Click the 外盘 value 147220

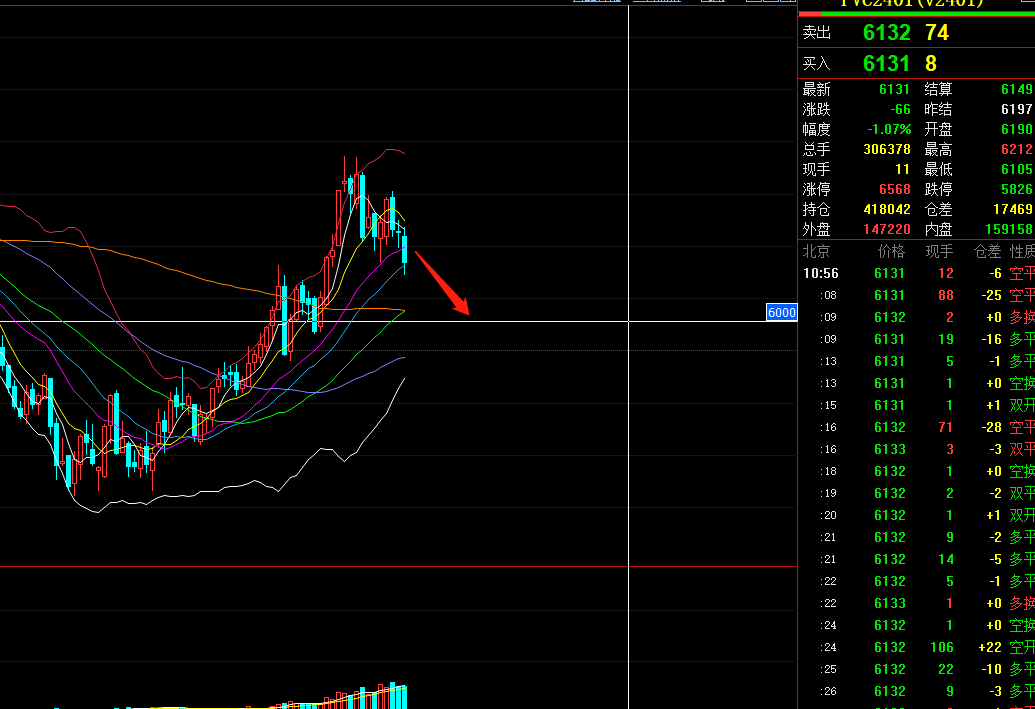(886, 229)
